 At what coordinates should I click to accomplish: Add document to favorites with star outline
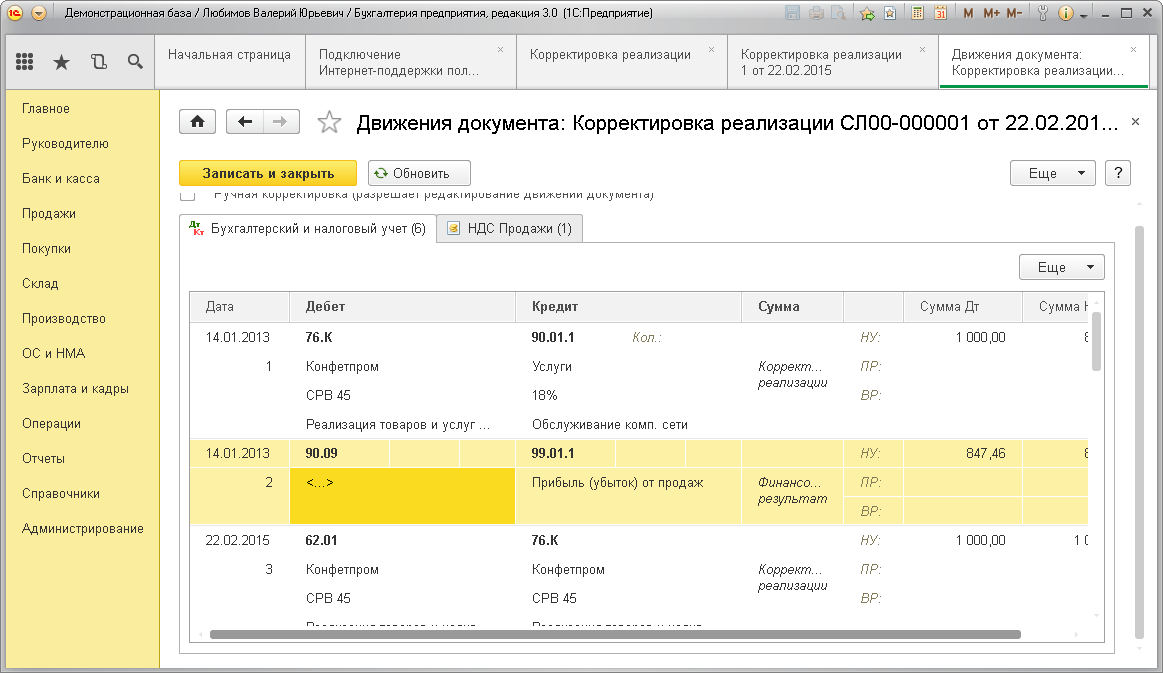328,123
